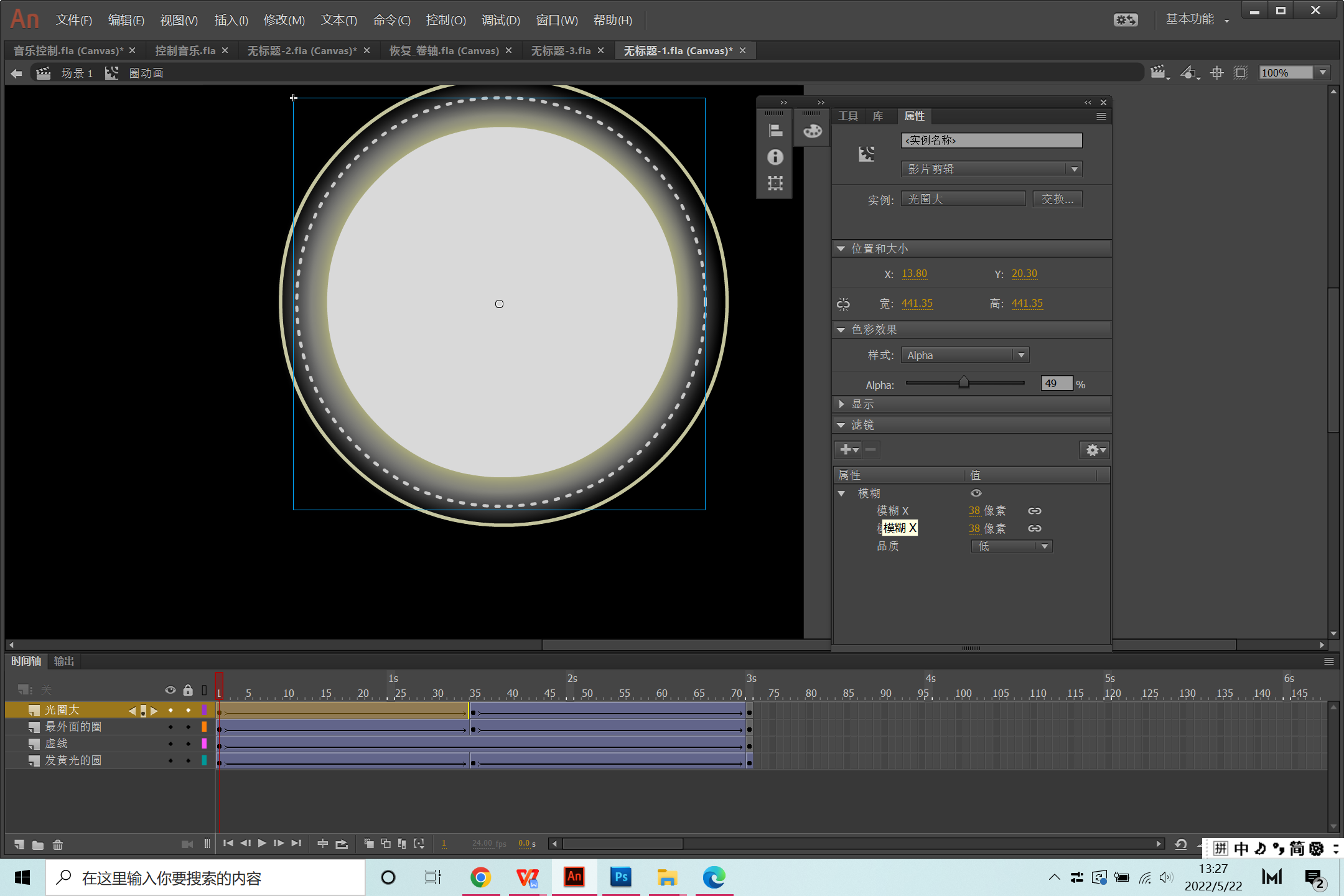Click the Align panel icon

tap(775, 131)
